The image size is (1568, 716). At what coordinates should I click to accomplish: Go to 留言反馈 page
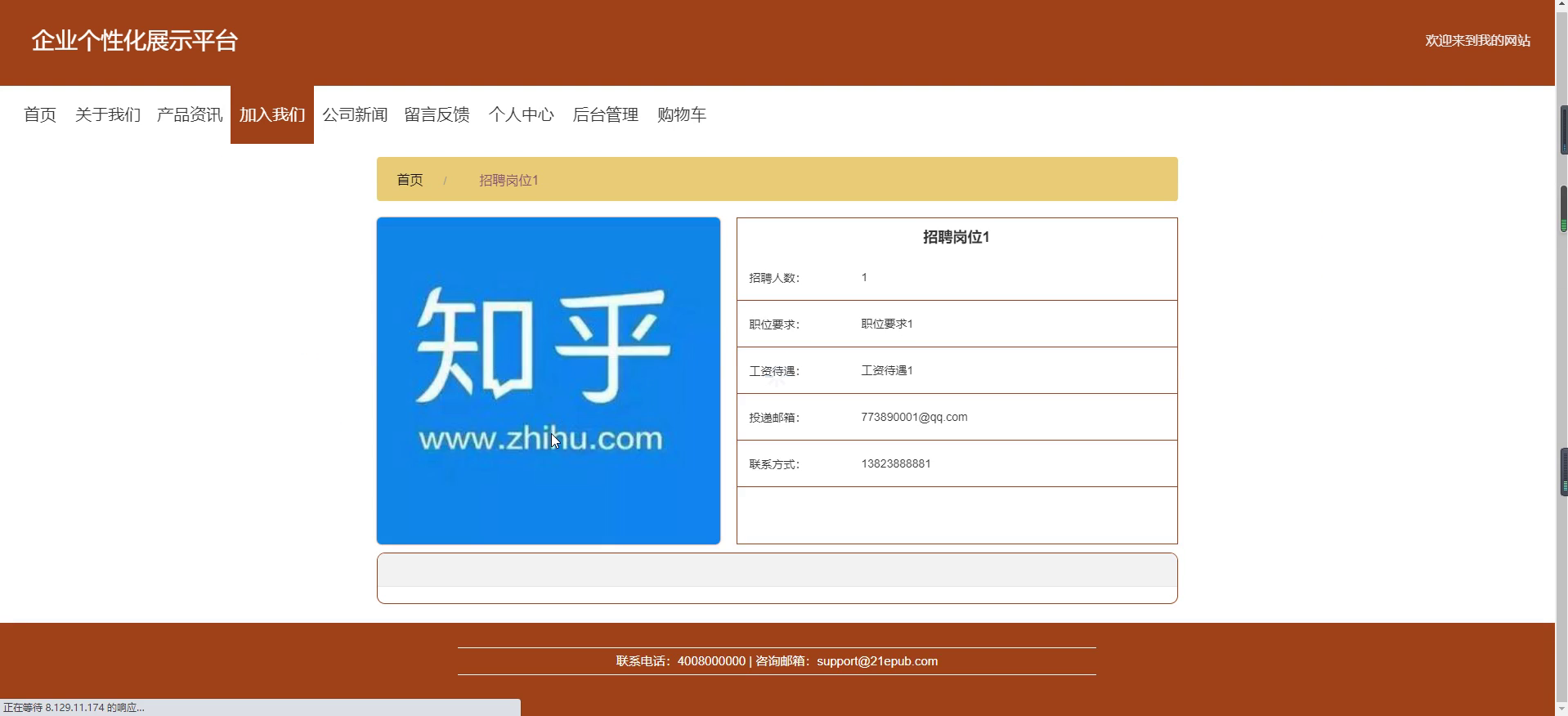pos(437,114)
